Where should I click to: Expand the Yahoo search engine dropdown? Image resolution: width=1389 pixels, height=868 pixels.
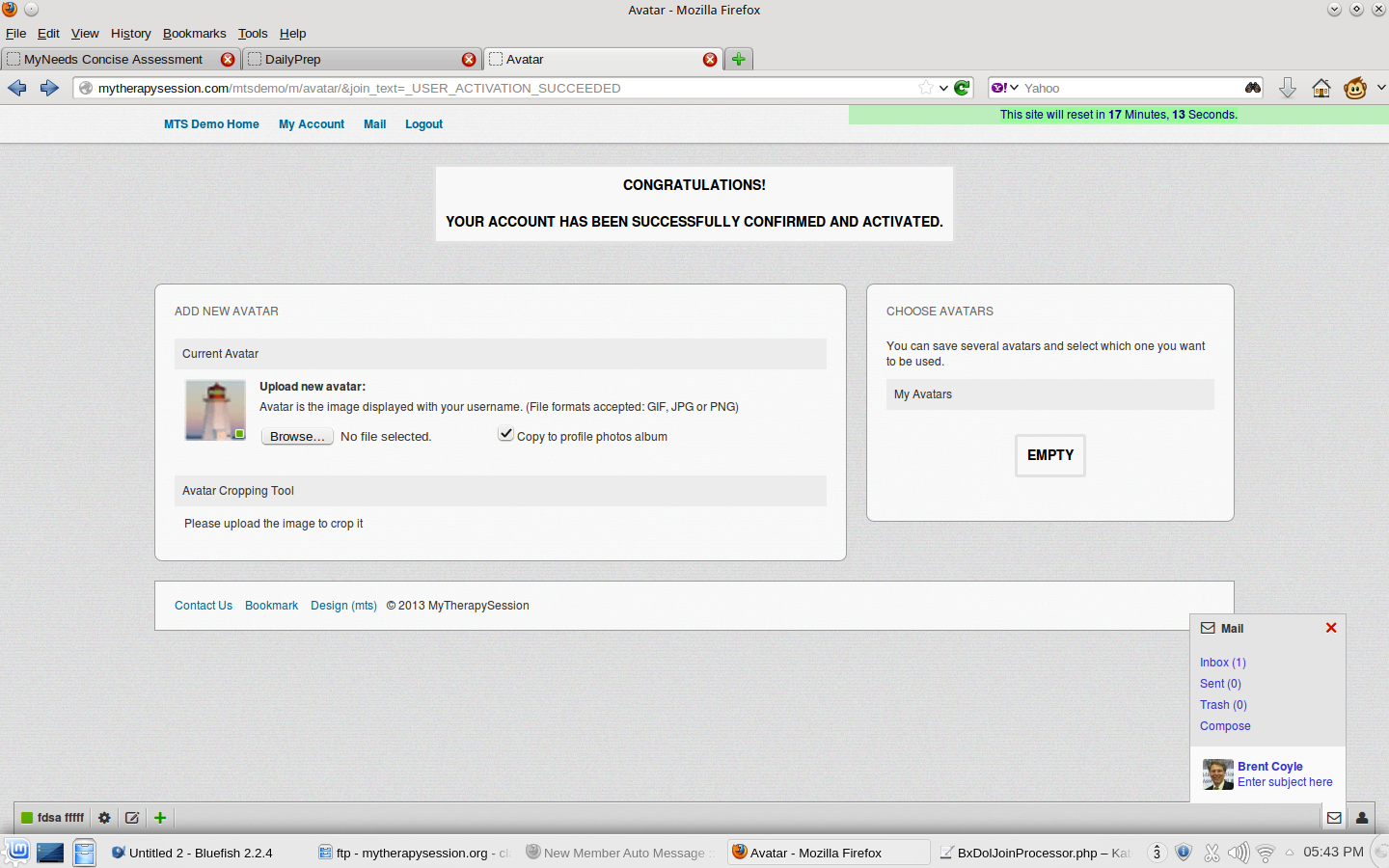pos(1004,88)
